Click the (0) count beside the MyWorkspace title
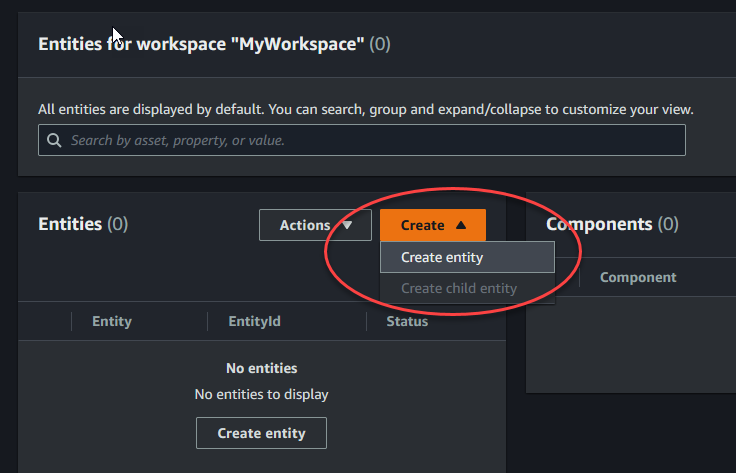 click(380, 44)
